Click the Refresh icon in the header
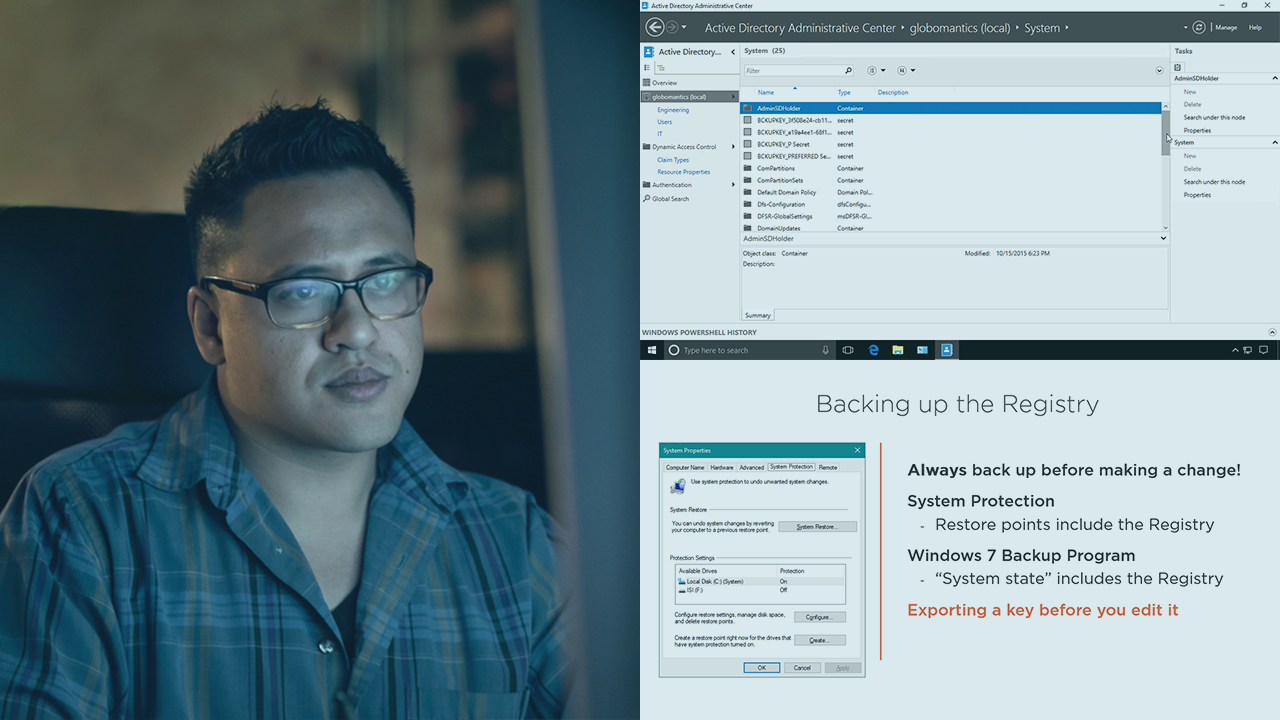 coord(1199,28)
